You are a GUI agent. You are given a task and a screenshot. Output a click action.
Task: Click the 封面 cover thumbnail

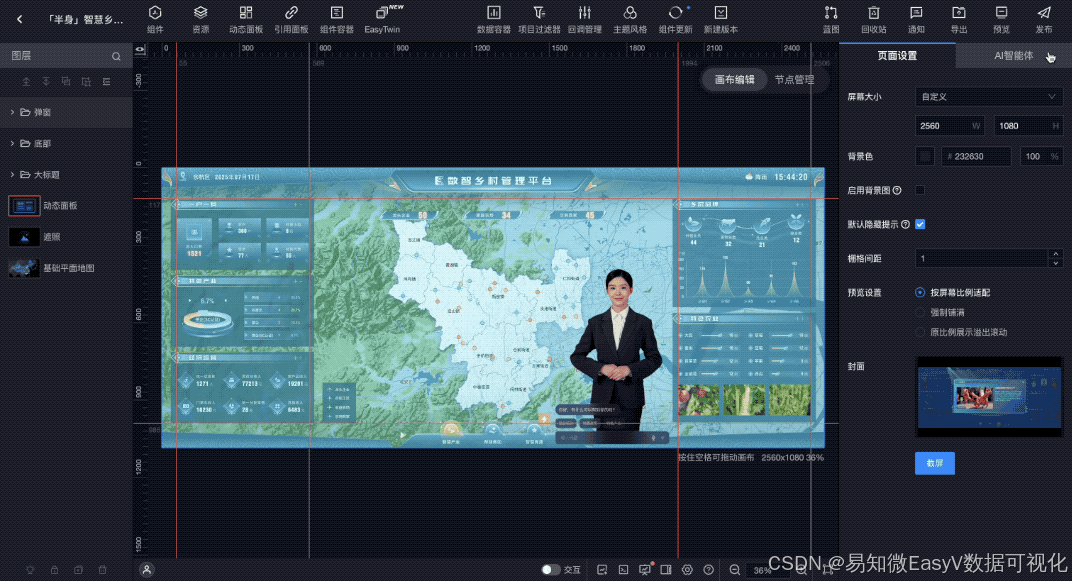click(989, 396)
